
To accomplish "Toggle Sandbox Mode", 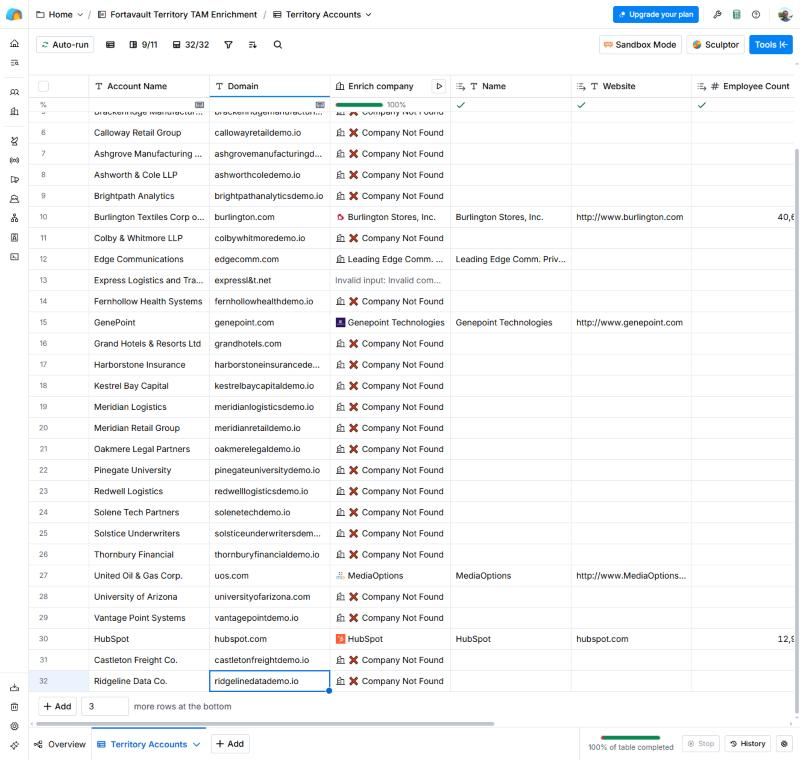I will coord(640,45).
